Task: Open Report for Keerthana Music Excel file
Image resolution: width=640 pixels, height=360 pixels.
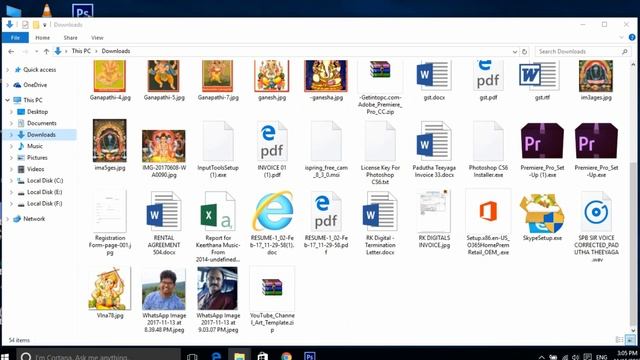Action: point(218,211)
